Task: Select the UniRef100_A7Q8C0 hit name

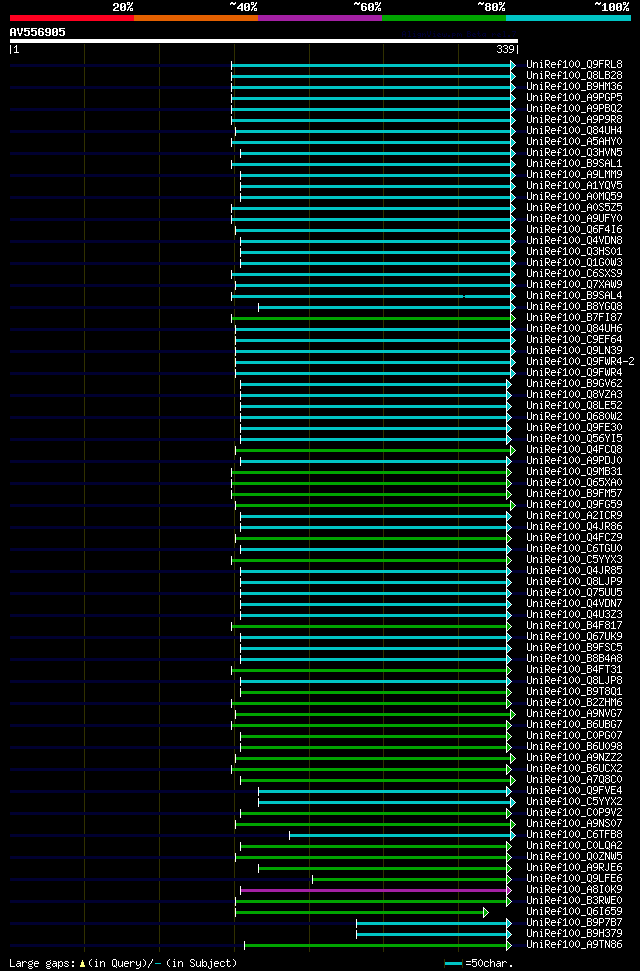Action: tap(574, 779)
